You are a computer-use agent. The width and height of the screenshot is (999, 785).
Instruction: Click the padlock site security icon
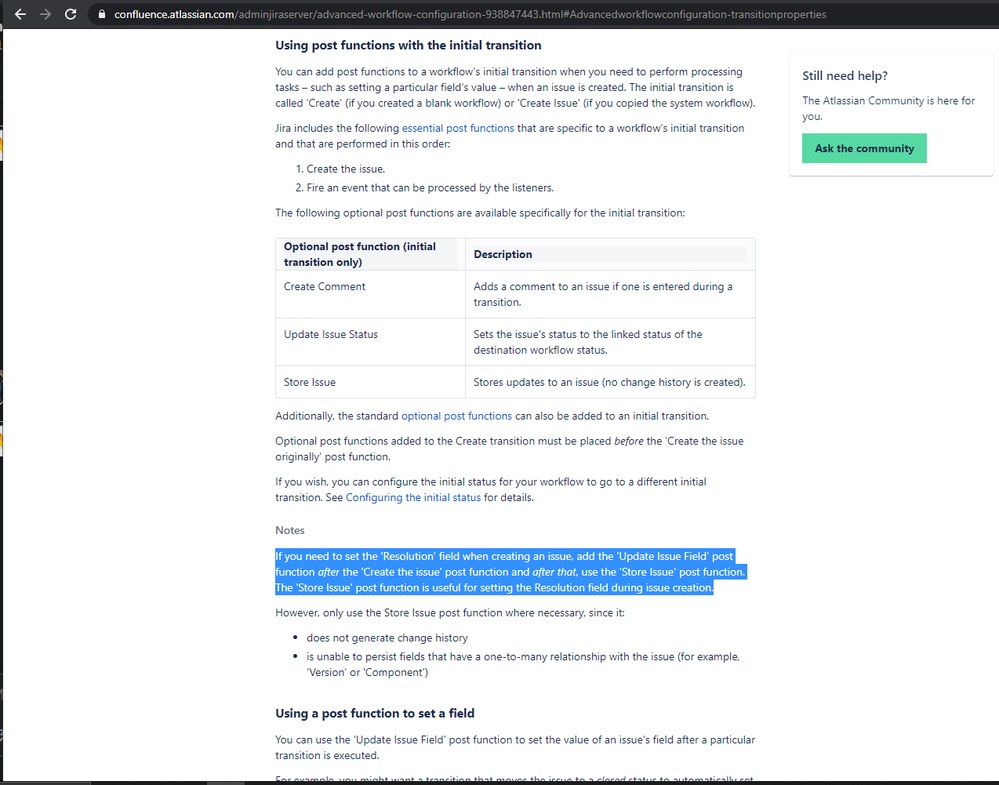pyautogui.click(x=102, y=14)
